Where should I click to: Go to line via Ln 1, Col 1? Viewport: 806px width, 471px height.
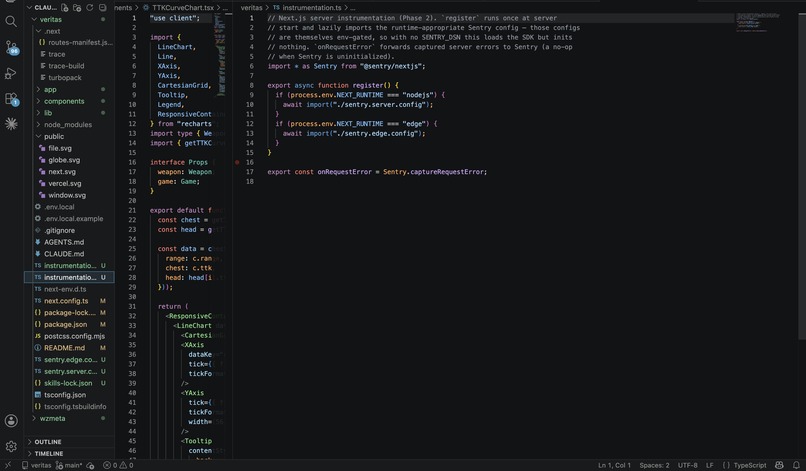point(614,465)
